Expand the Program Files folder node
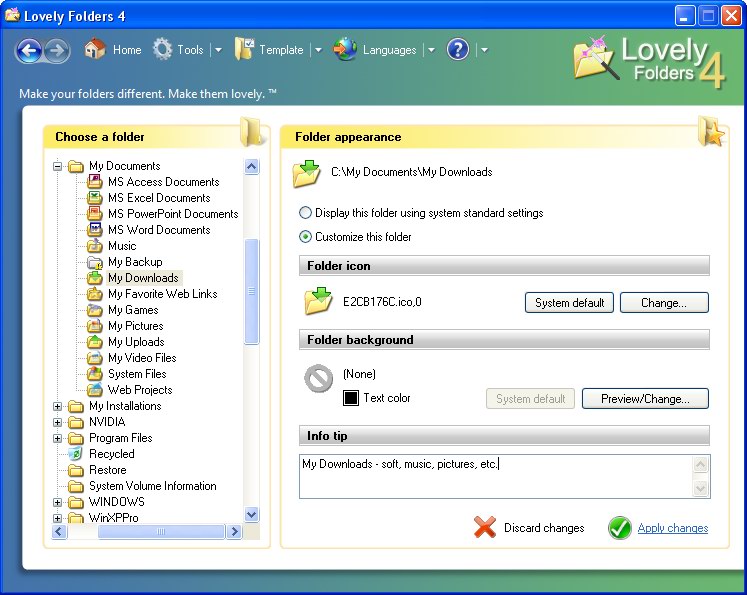 click(58, 438)
